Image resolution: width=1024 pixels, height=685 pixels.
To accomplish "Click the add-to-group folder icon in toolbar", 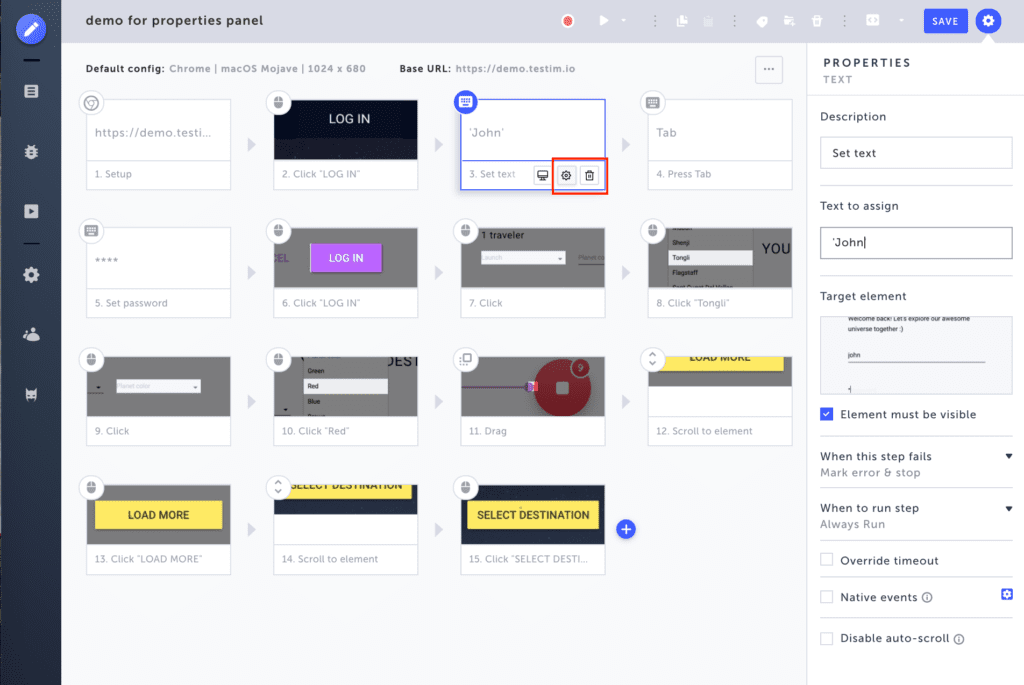I will 789,21.
